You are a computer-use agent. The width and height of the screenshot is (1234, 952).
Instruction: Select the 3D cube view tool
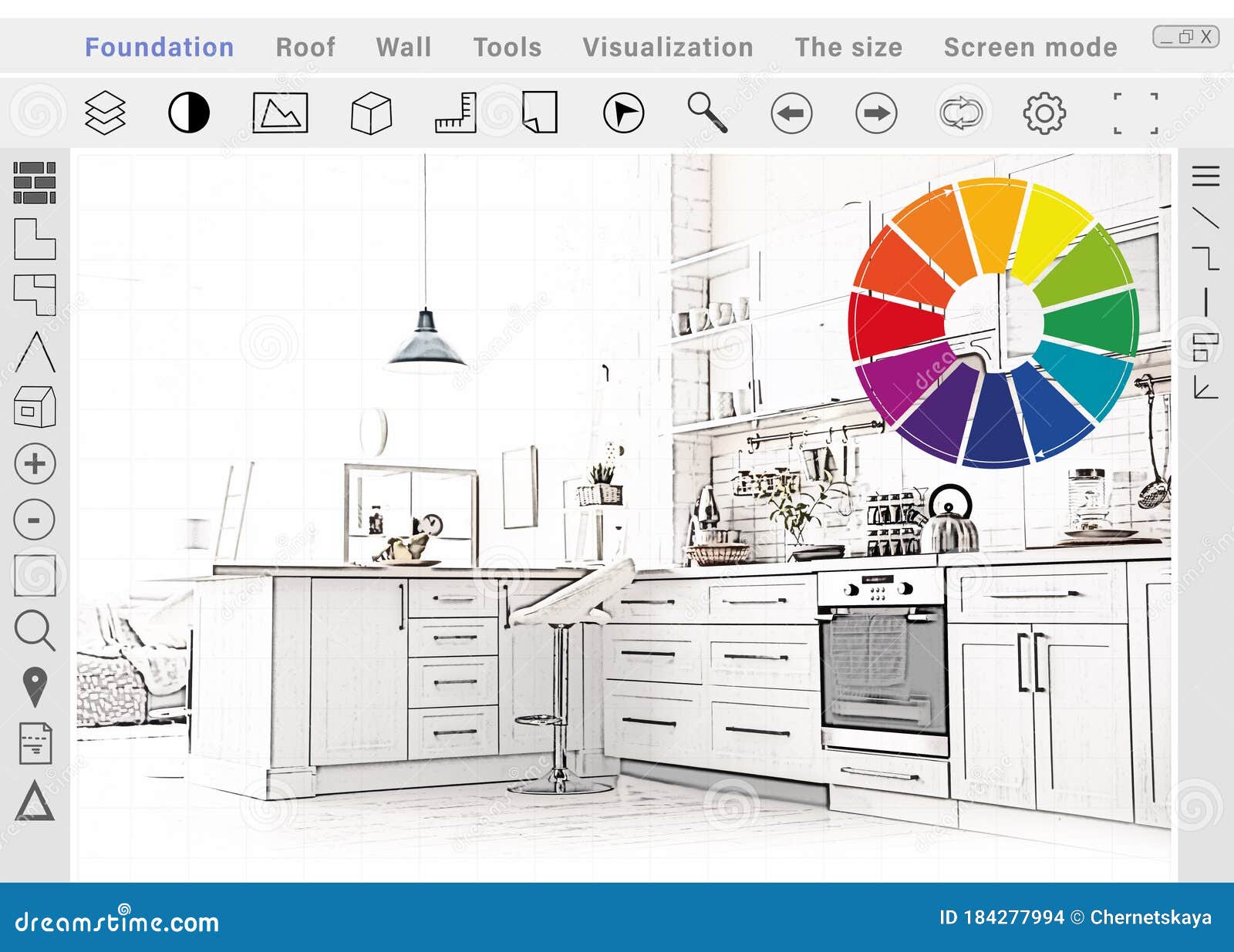[372, 113]
